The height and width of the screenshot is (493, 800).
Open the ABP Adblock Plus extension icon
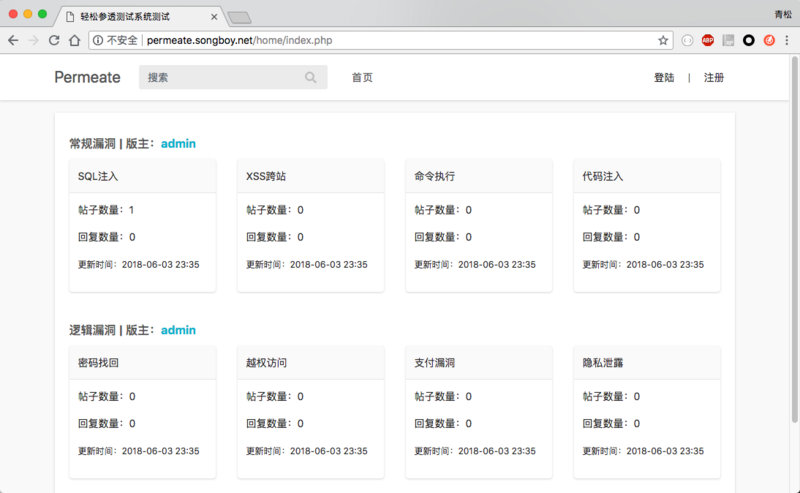point(708,40)
